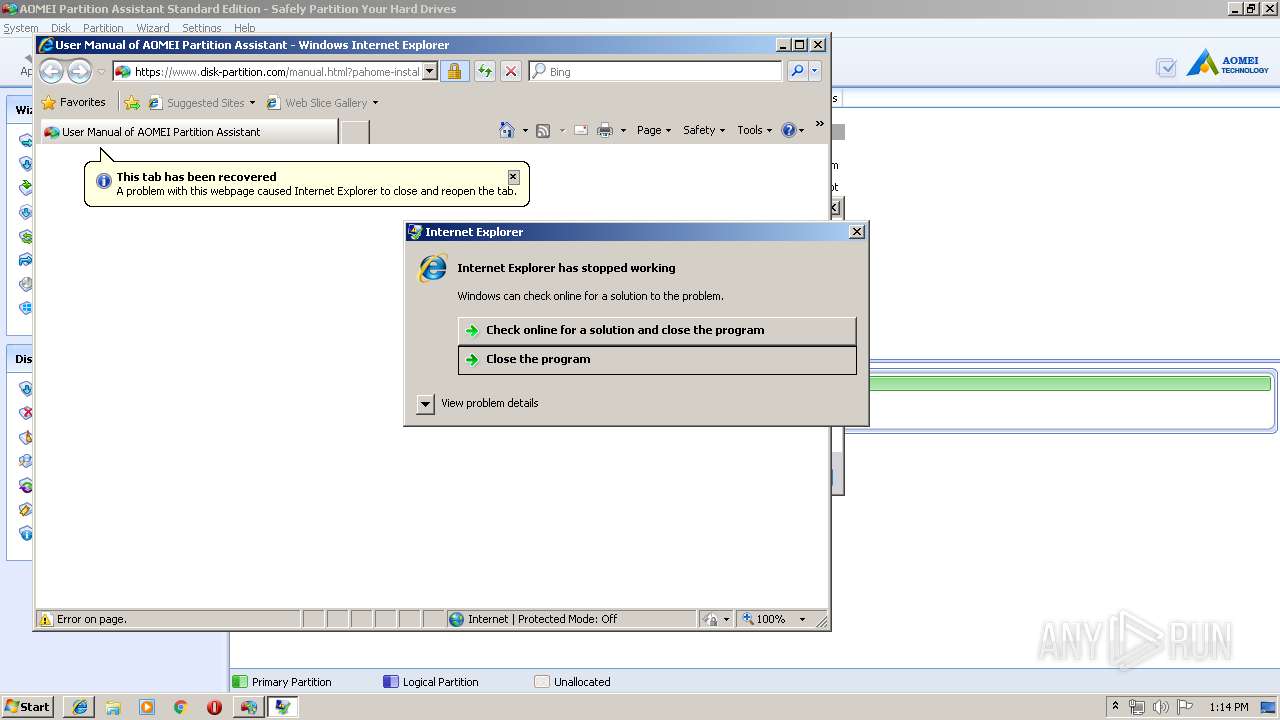Image resolution: width=1280 pixels, height=720 pixels.
Task: Click security zone lock dropdown in status bar
Action: point(716,619)
